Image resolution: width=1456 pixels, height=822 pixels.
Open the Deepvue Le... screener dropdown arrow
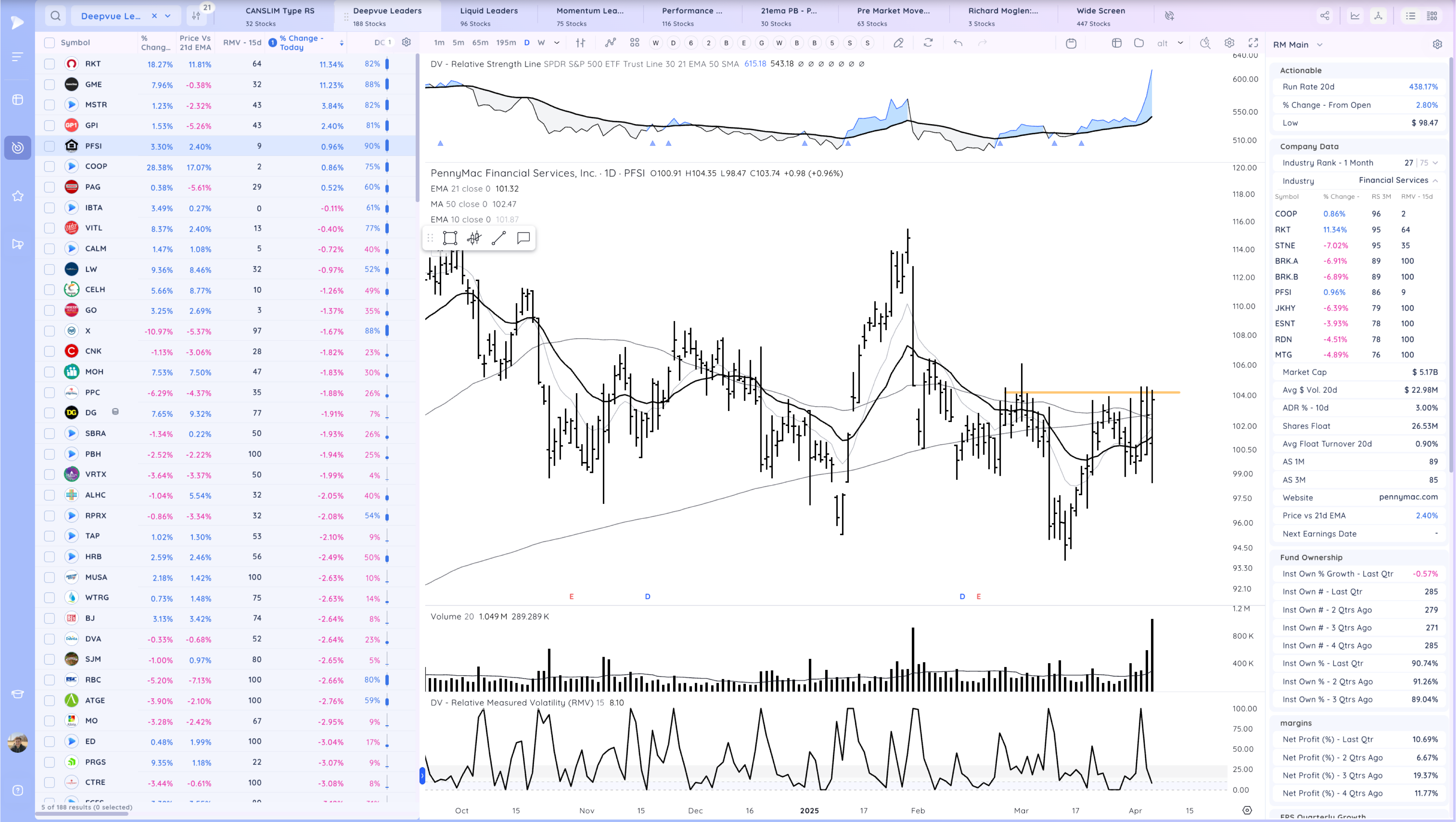[x=168, y=16]
